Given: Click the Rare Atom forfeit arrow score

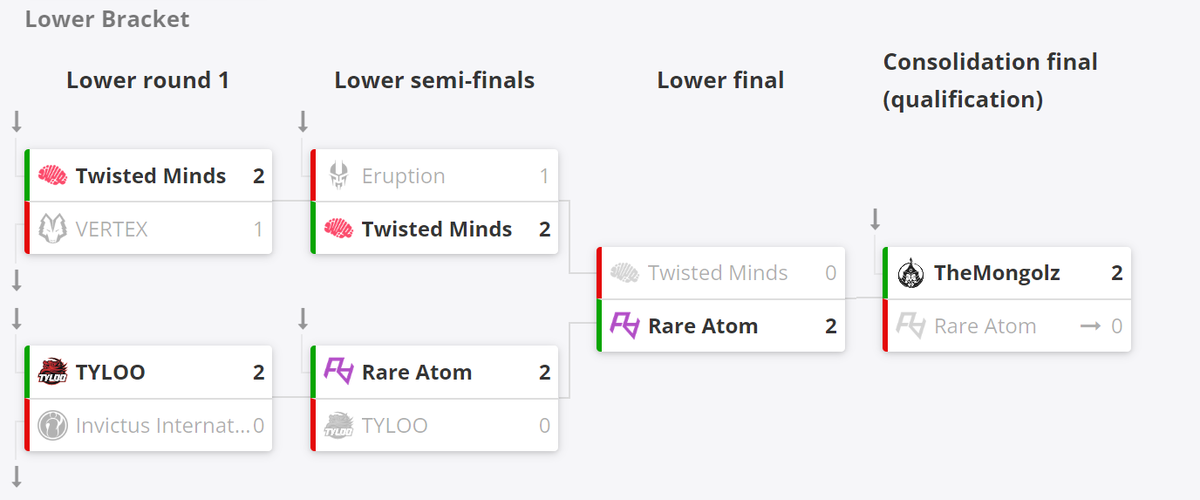Looking at the screenshot, I should 1103,326.
